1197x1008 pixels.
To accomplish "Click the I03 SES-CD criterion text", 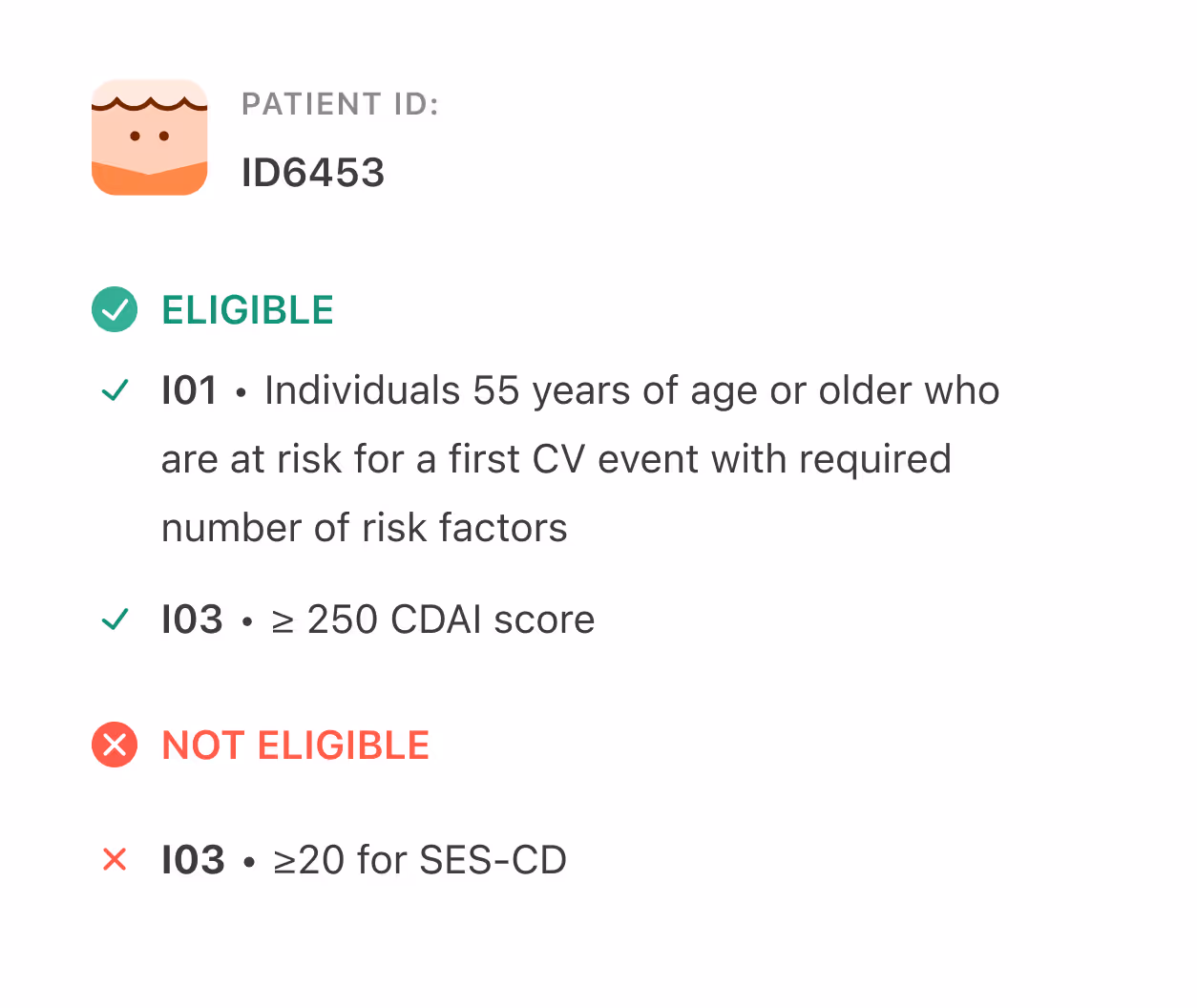I will (x=364, y=859).
